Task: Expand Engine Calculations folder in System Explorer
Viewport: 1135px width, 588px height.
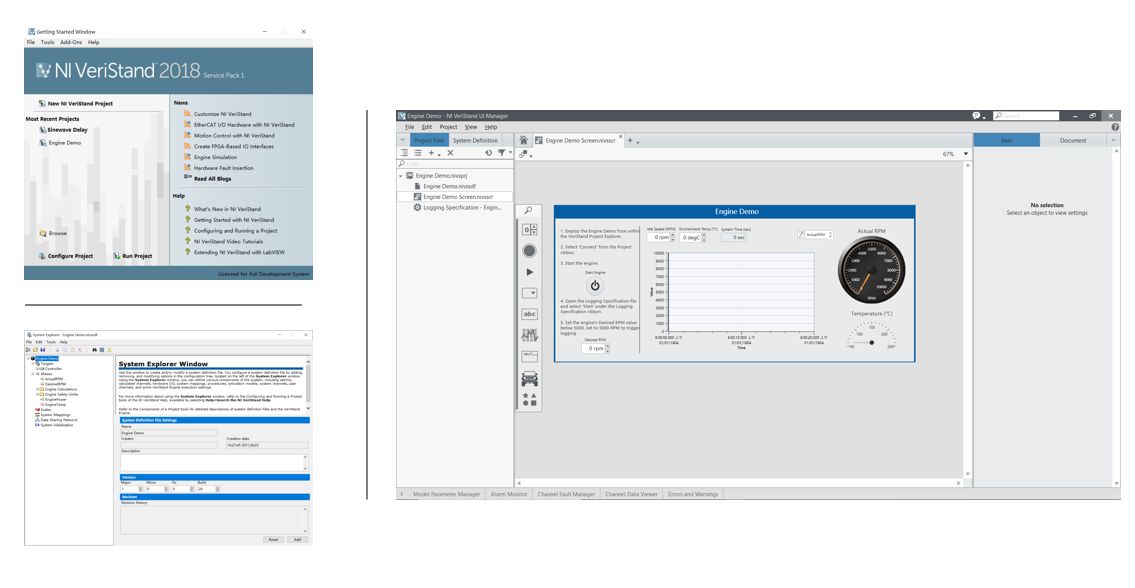Action: click(x=38, y=389)
